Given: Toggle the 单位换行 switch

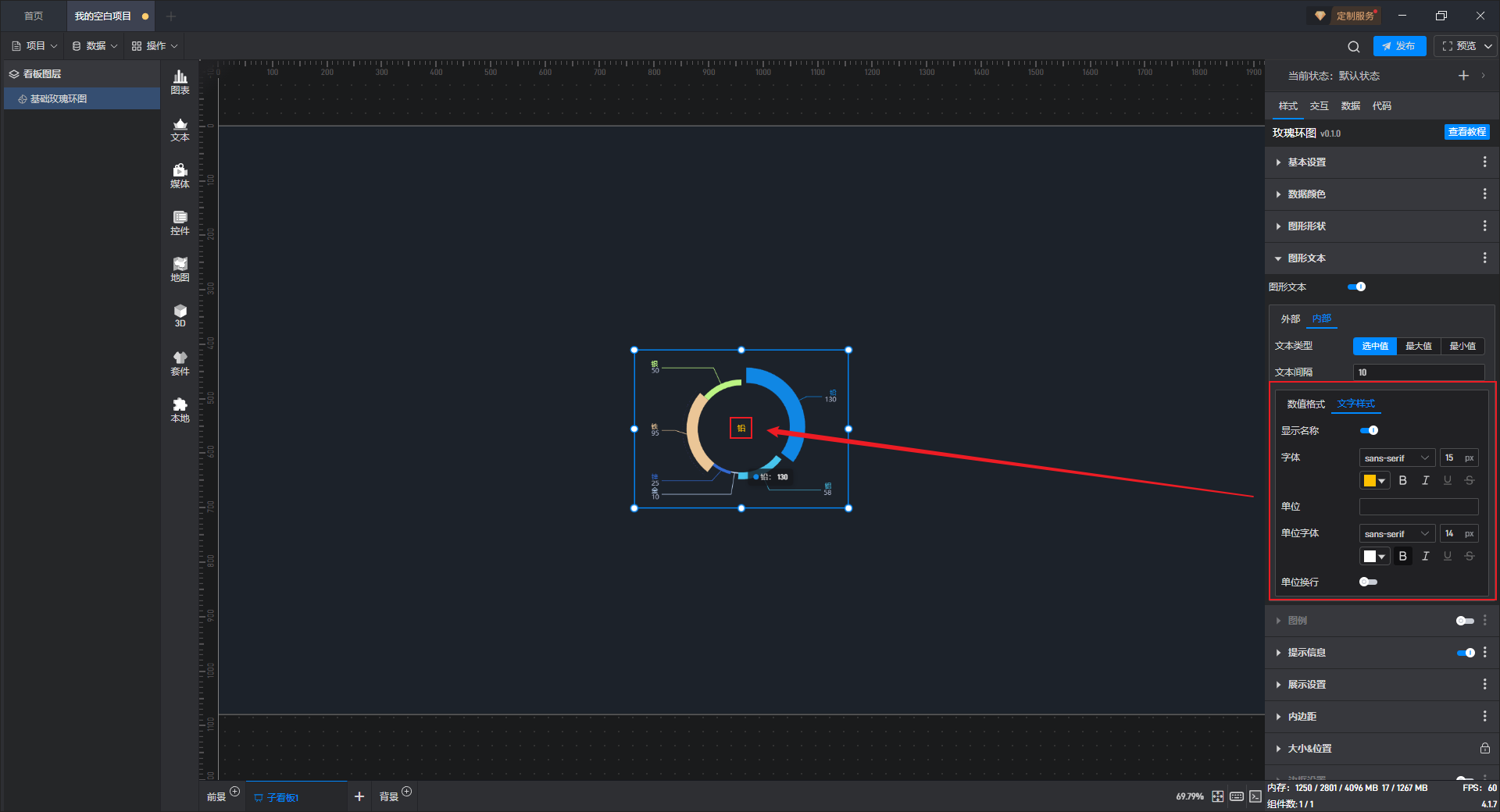Looking at the screenshot, I should pos(1369,582).
